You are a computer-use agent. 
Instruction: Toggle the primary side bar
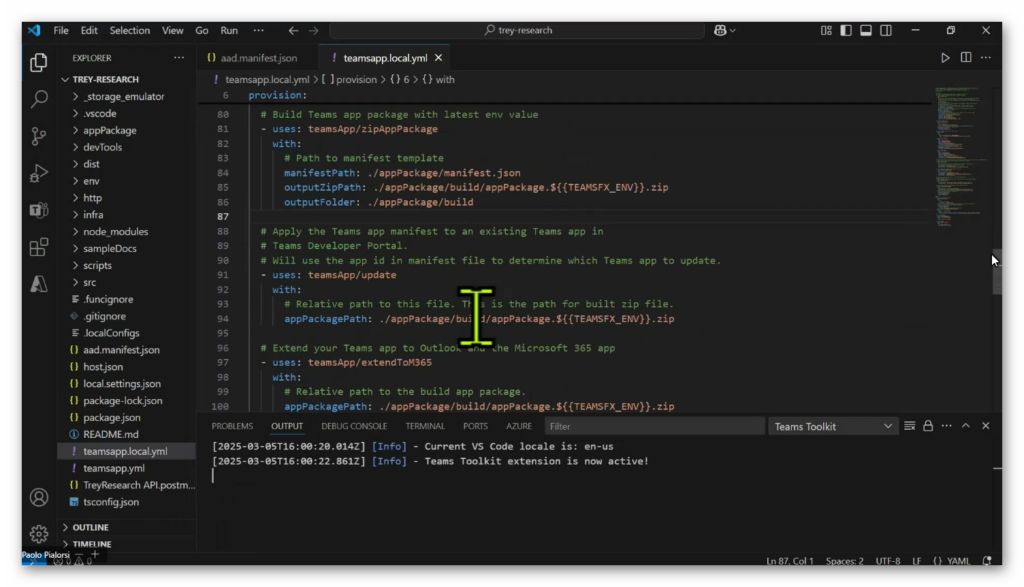pos(846,30)
